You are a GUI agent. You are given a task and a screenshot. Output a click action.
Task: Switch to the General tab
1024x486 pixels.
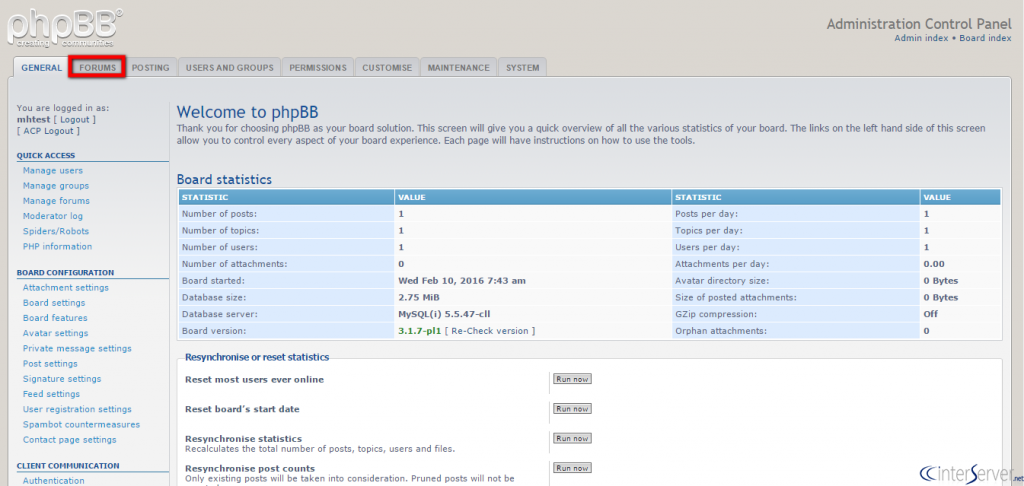pyautogui.click(x=42, y=67)
